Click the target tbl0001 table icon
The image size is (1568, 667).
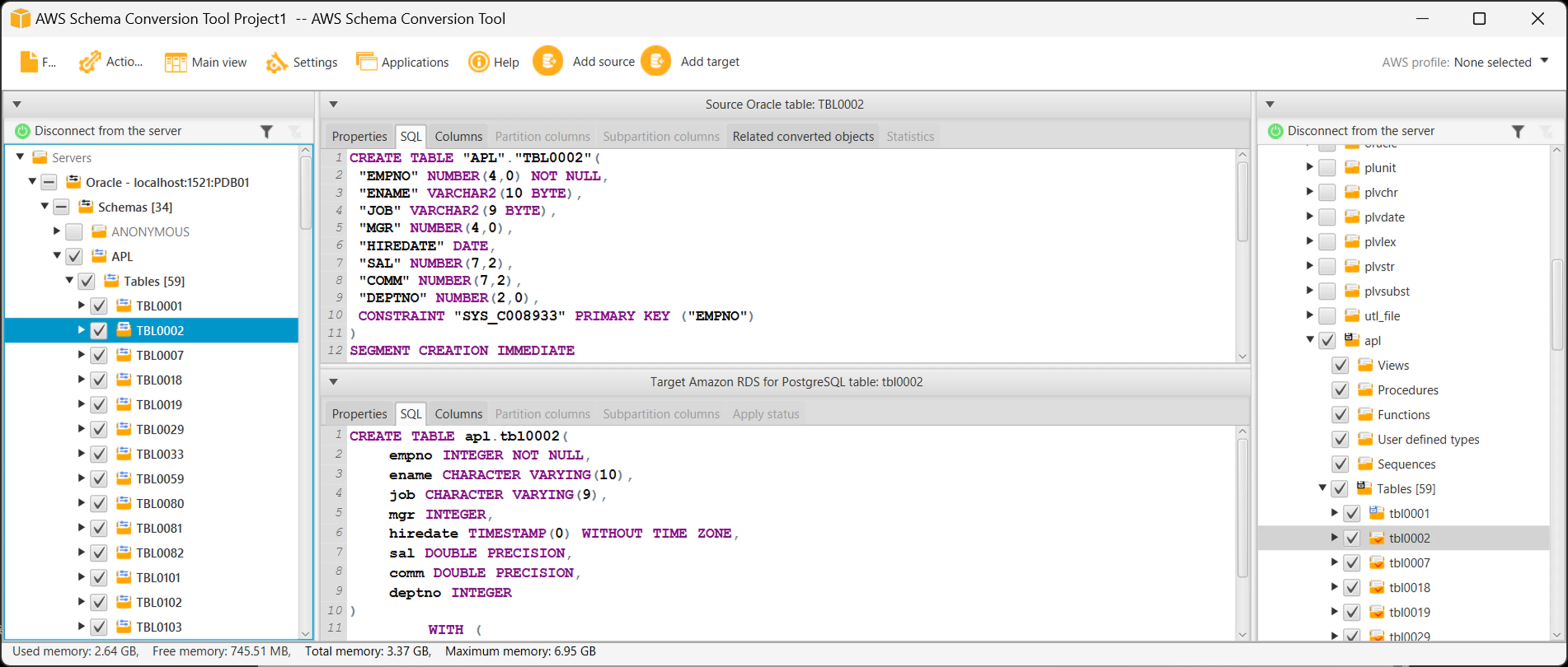(x=1376, y=513)
